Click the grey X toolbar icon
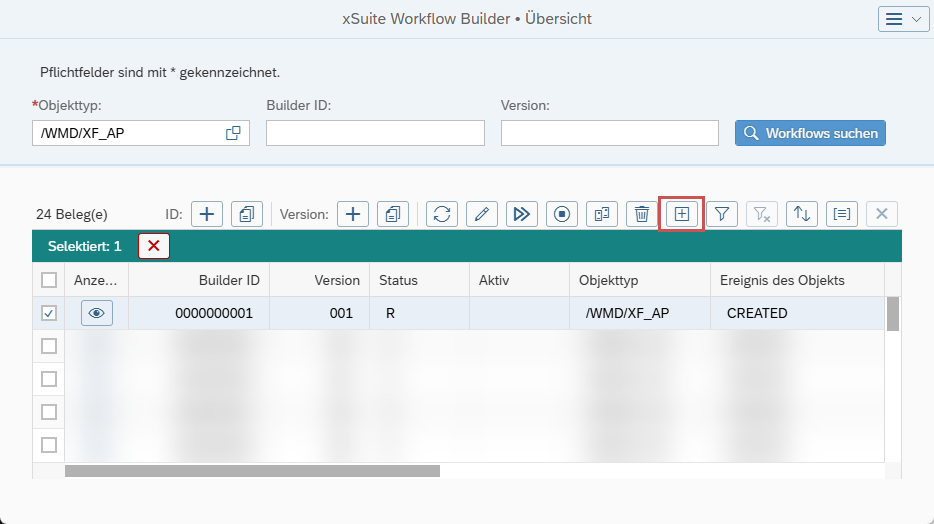The image size is (934, 524). coord(882,214)
